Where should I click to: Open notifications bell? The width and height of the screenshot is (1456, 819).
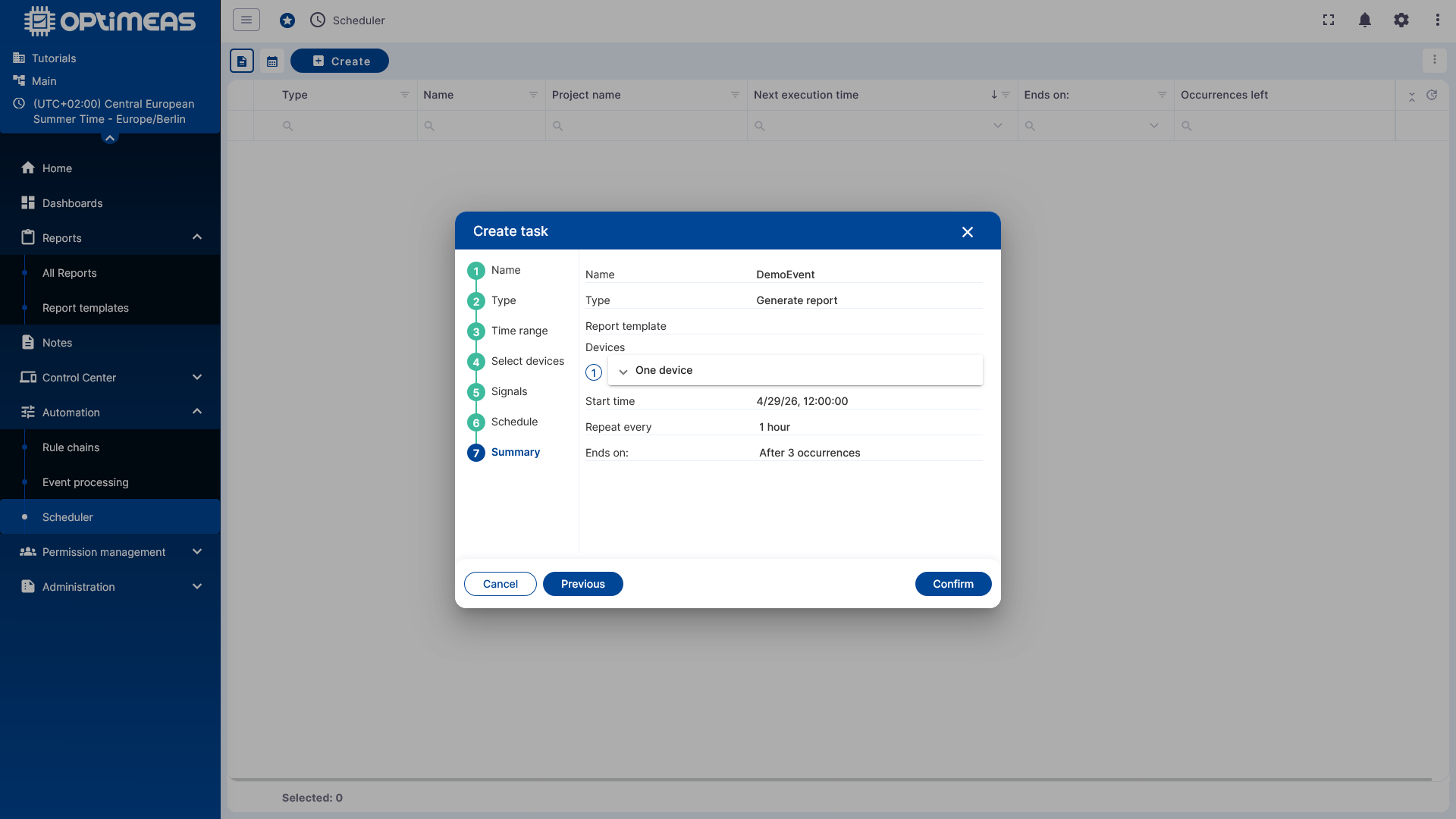coord(1365,20)
